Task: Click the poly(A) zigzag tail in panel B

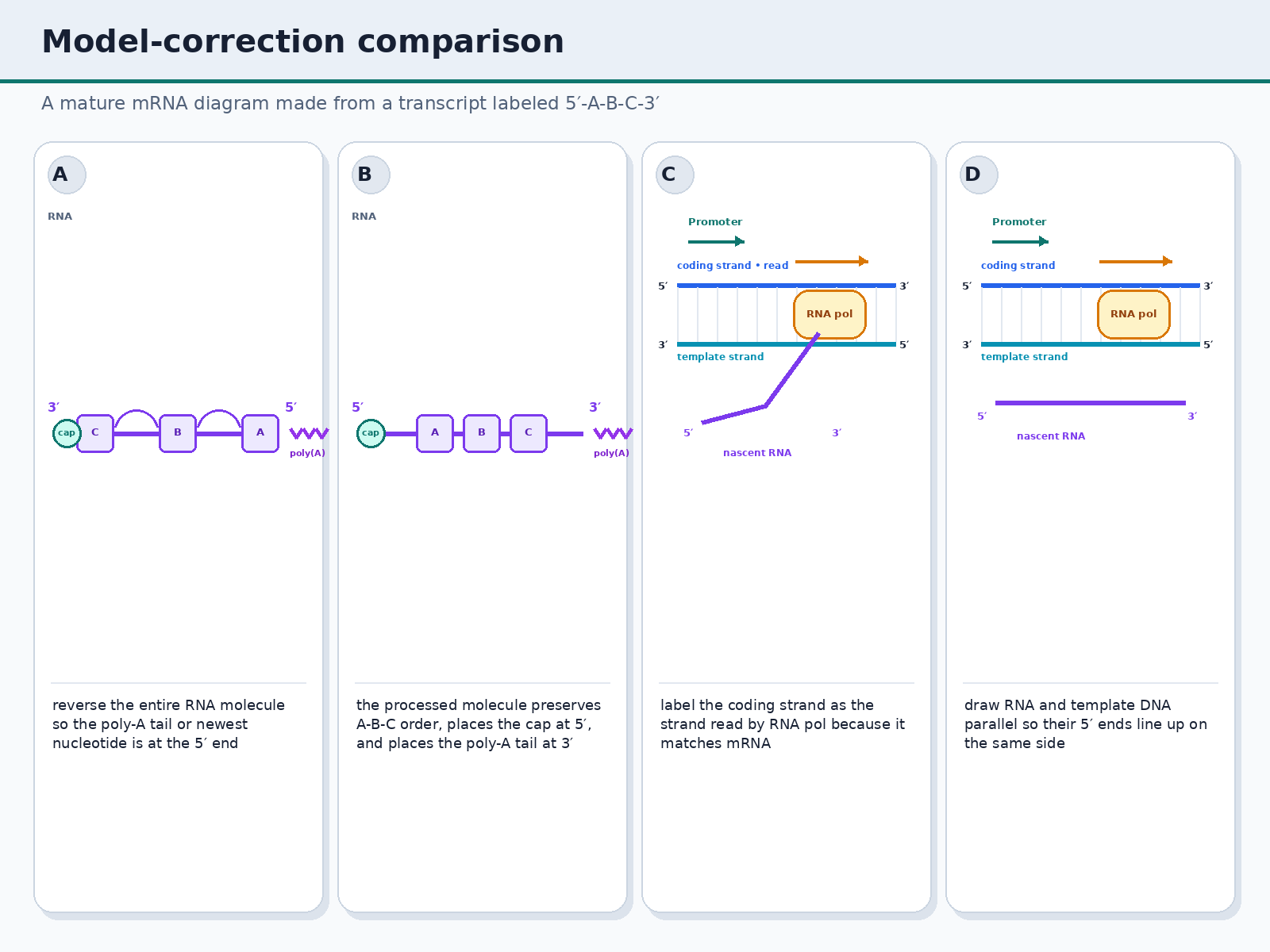Action: (613, 433)
